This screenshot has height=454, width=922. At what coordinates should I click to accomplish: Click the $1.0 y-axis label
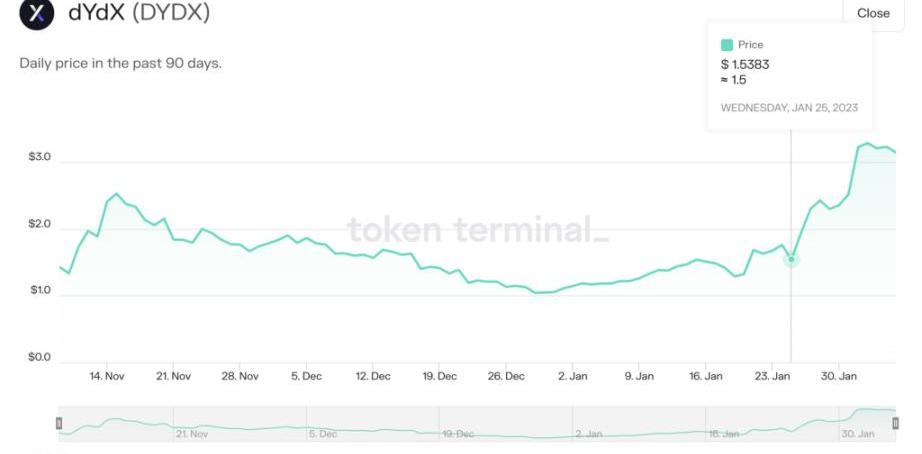click(x=40, y=290)
